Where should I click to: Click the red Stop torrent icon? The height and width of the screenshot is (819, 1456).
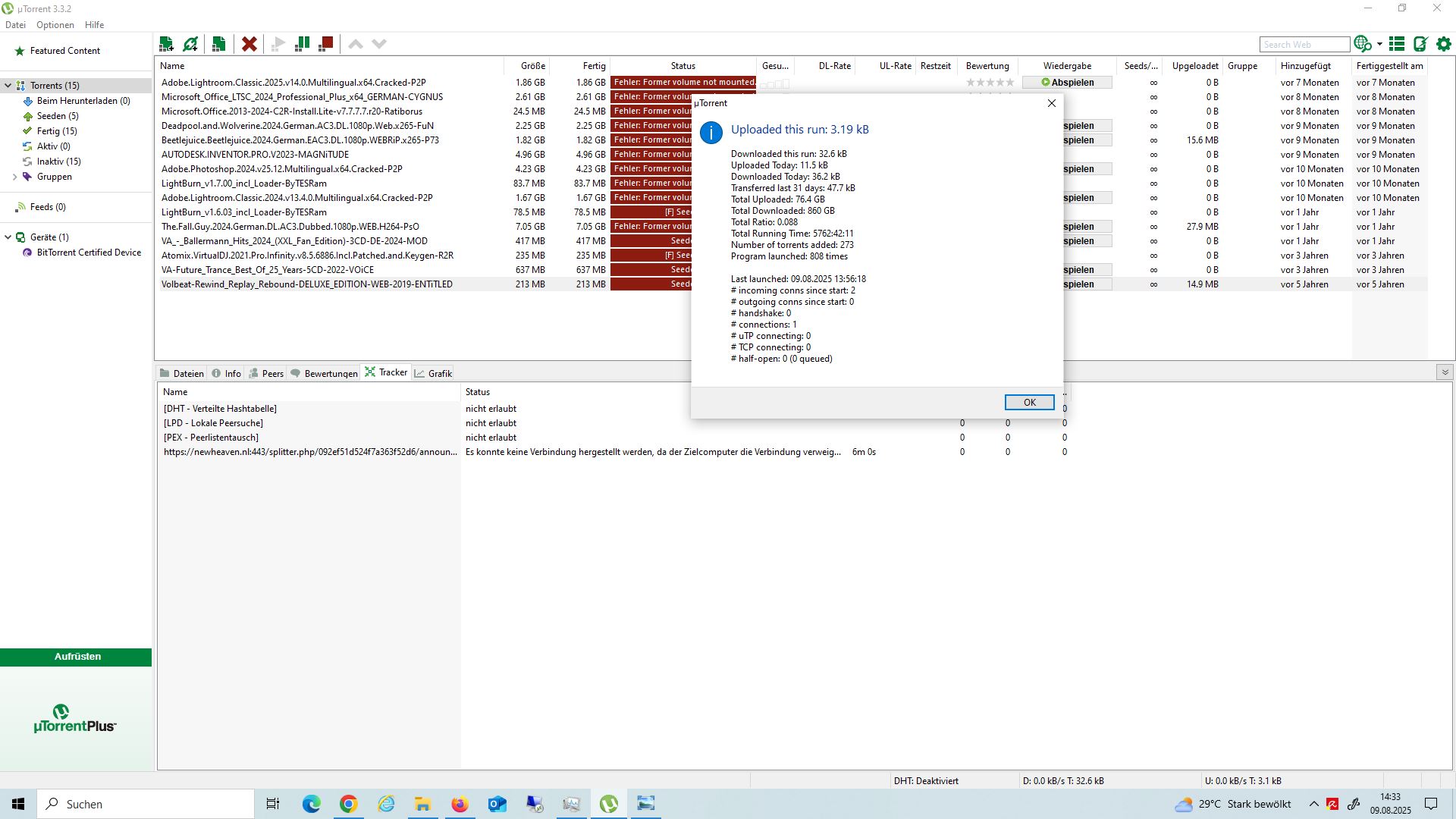pos(326,44)
